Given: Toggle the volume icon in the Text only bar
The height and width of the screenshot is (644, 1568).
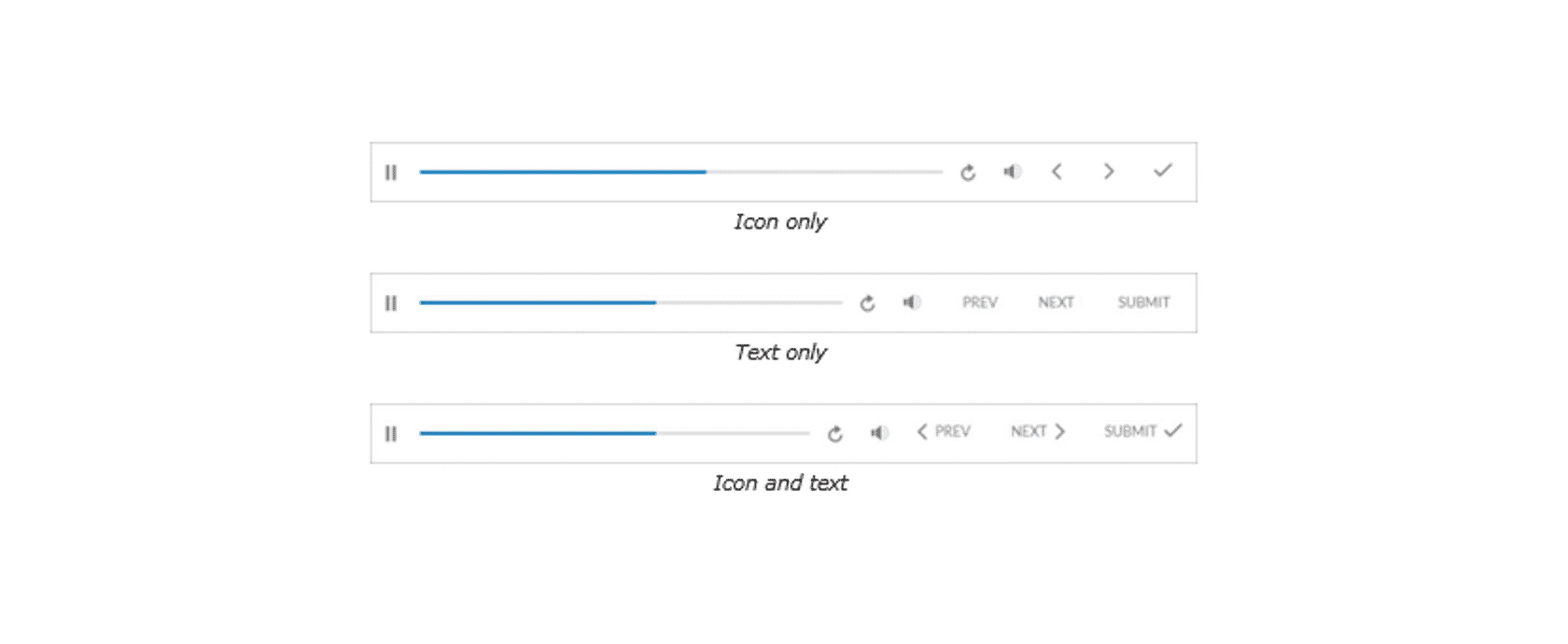Looking at the screenshot, I should (x=912, y=302).
